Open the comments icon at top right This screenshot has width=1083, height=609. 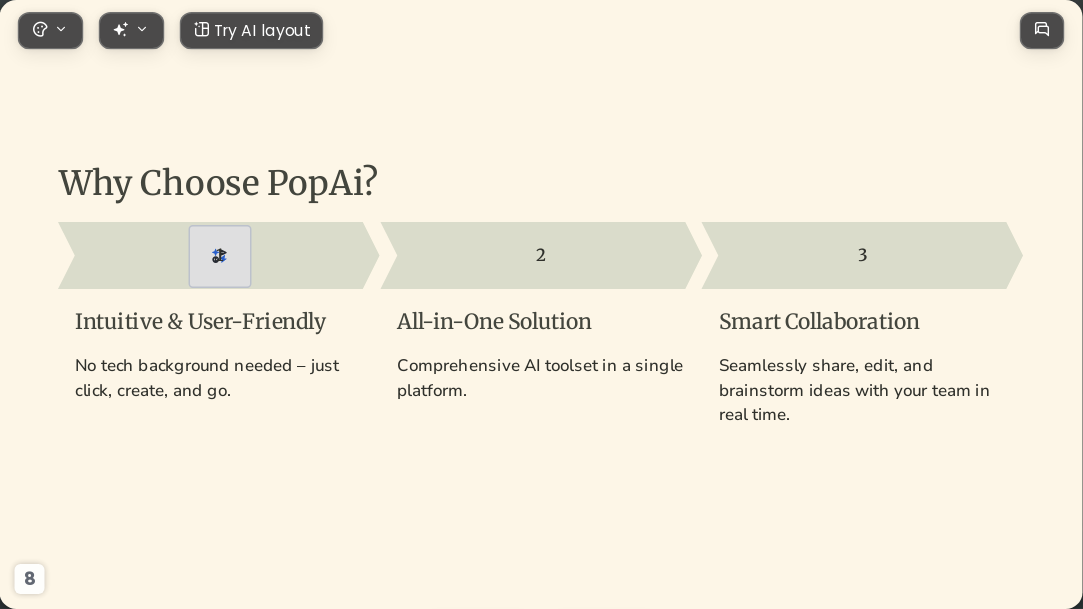pos(1042,30)
